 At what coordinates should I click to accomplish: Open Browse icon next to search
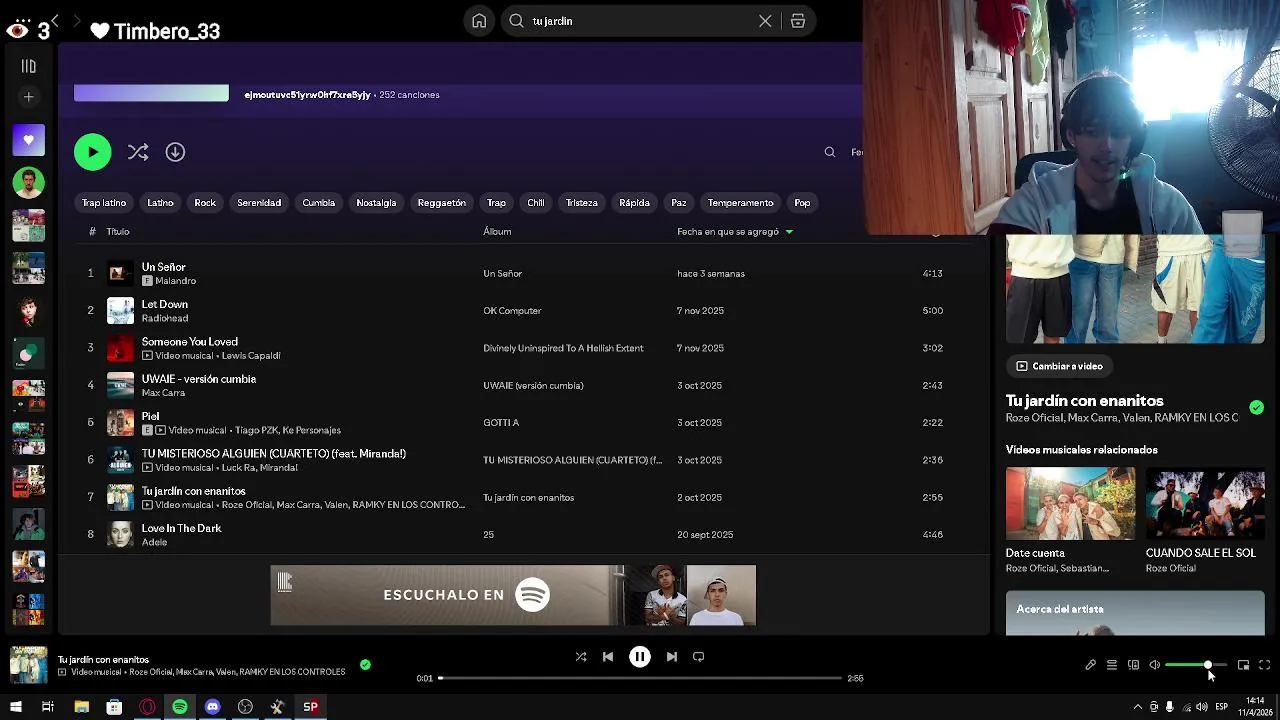tap(798, 21)
